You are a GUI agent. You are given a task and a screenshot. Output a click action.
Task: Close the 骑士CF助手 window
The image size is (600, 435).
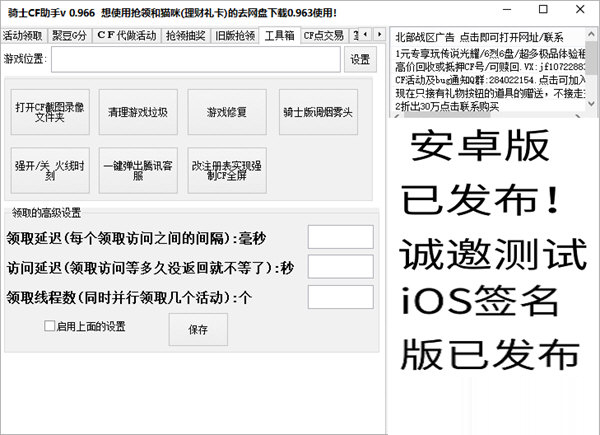pos(580,10)
